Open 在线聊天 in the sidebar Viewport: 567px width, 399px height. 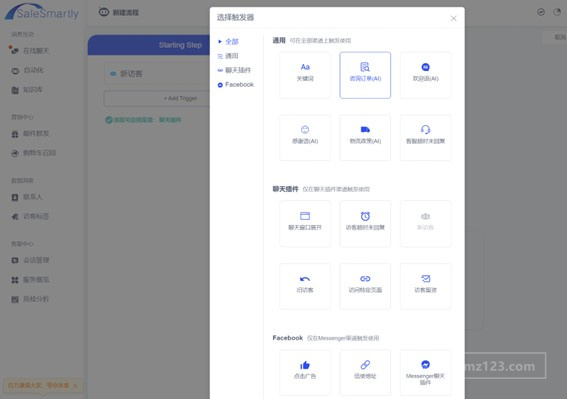click(x=31, y=51)
